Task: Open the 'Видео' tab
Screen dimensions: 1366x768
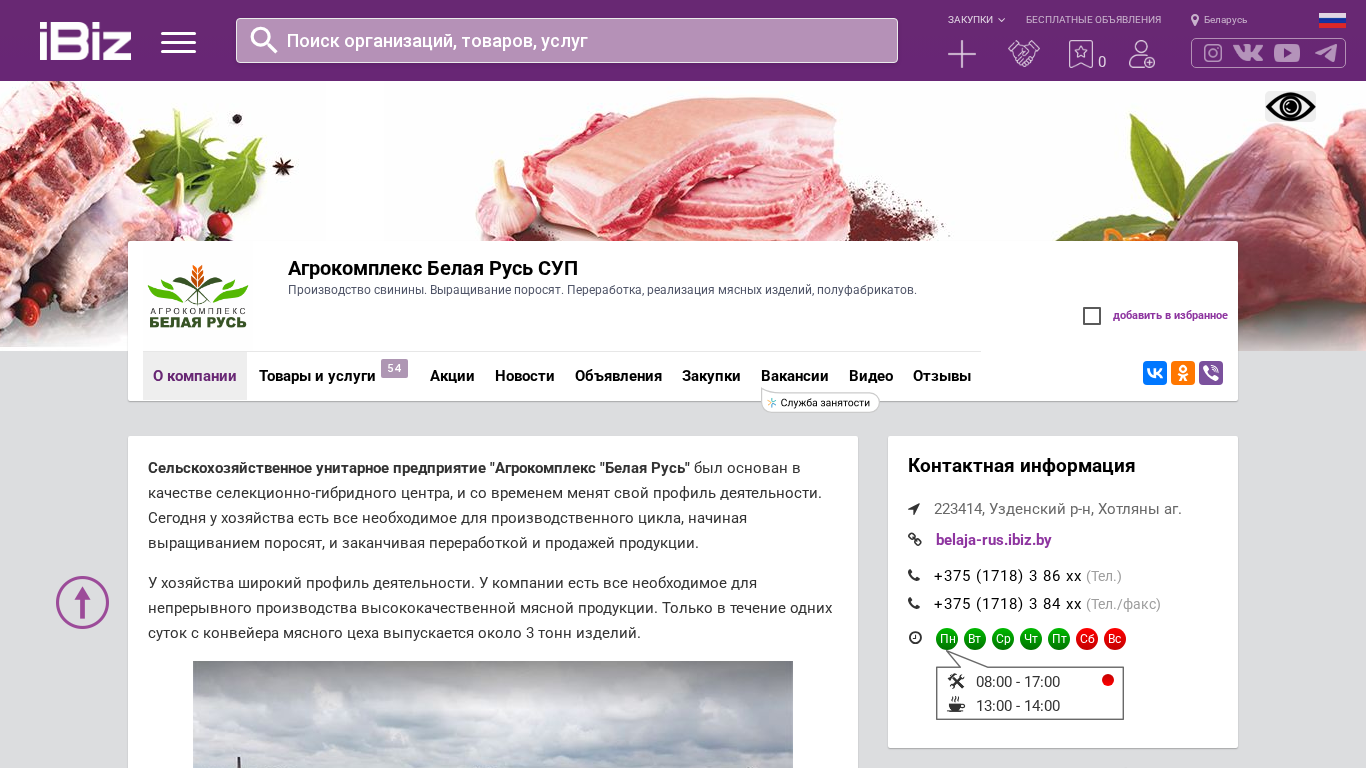Action: 871,376
